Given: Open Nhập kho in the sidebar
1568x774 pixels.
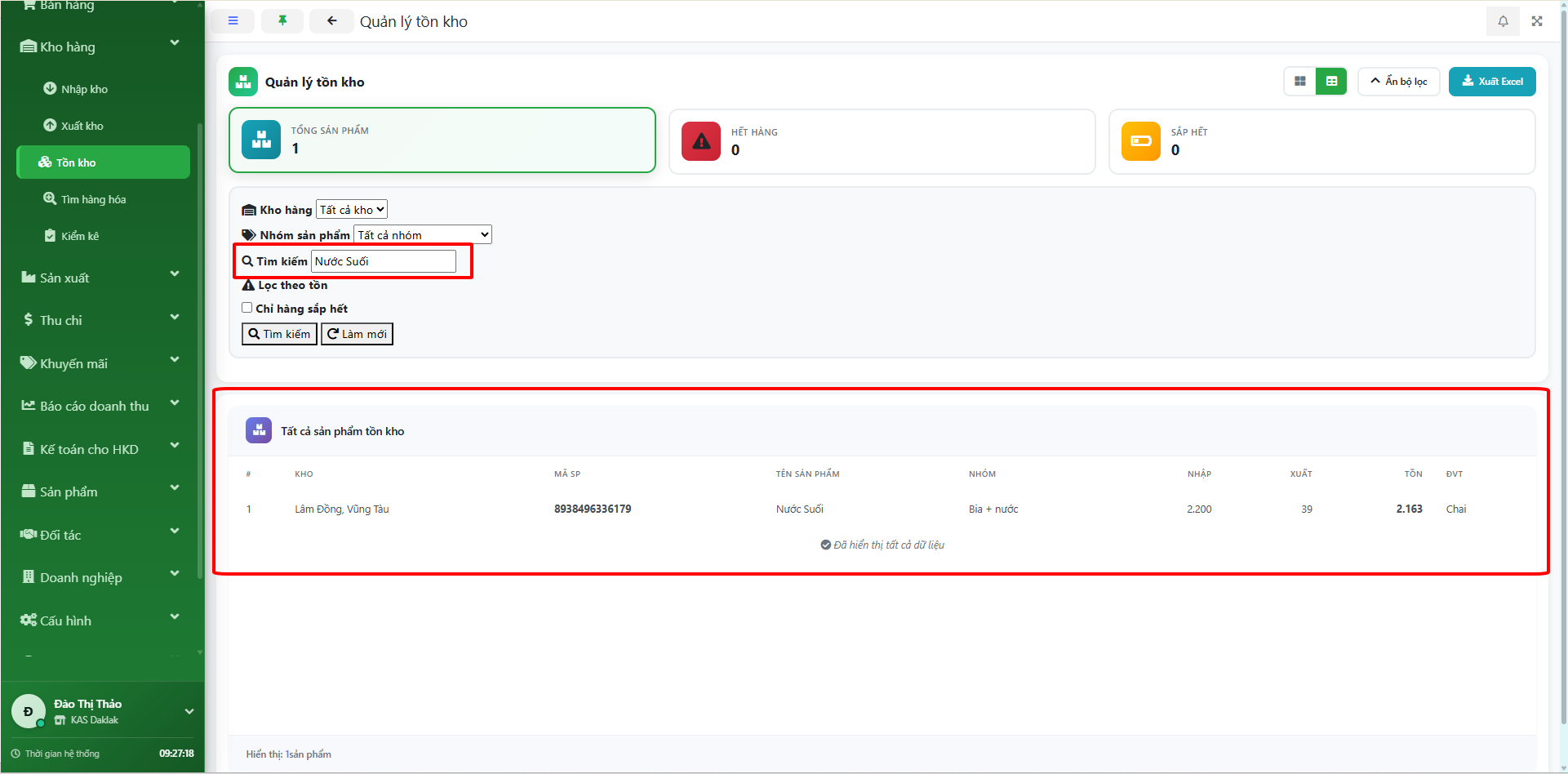Looking at the screenshot, I should [x=84, y=89].
